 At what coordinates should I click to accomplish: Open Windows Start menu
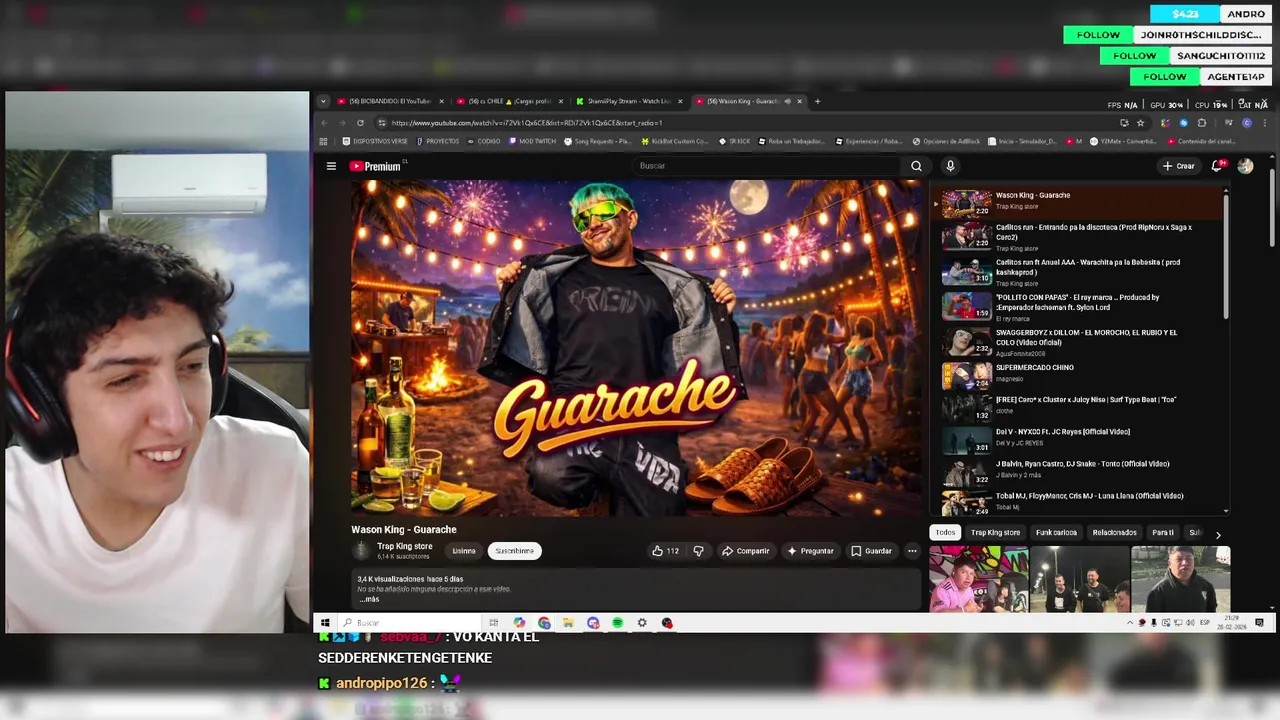point(325,623)
